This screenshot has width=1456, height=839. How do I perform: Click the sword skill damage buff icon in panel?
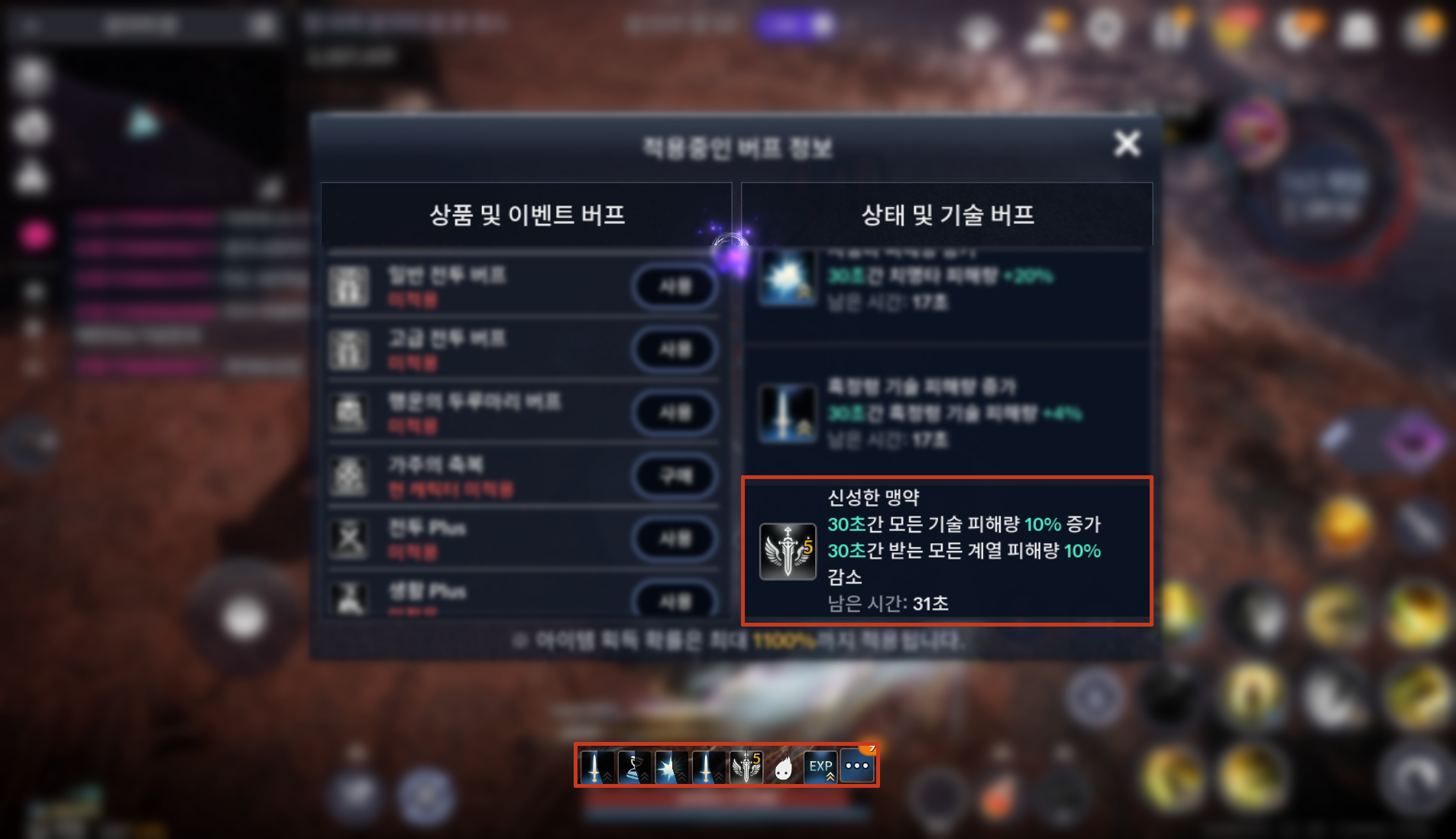click(787, 413)
